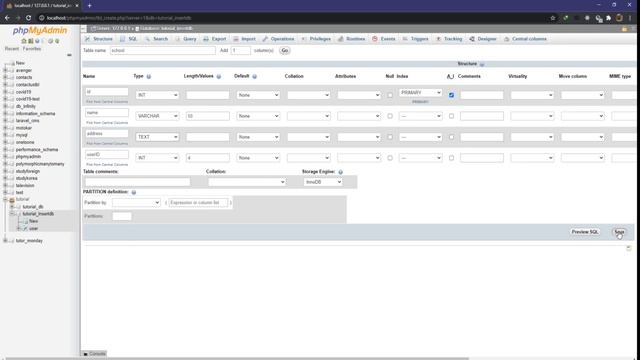
Task: Click the Table name field containing school
Action: [162, 51]
